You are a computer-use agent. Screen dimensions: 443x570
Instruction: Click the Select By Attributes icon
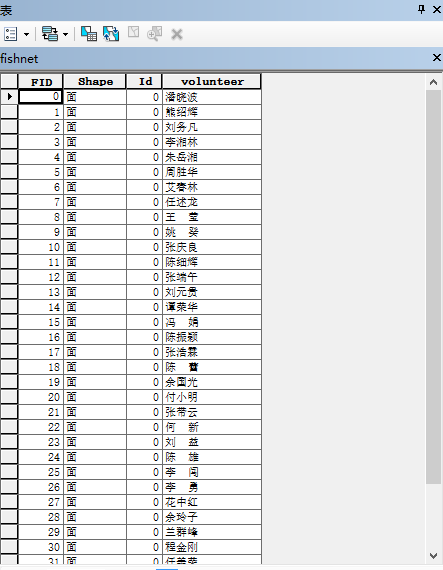(89, 34)
